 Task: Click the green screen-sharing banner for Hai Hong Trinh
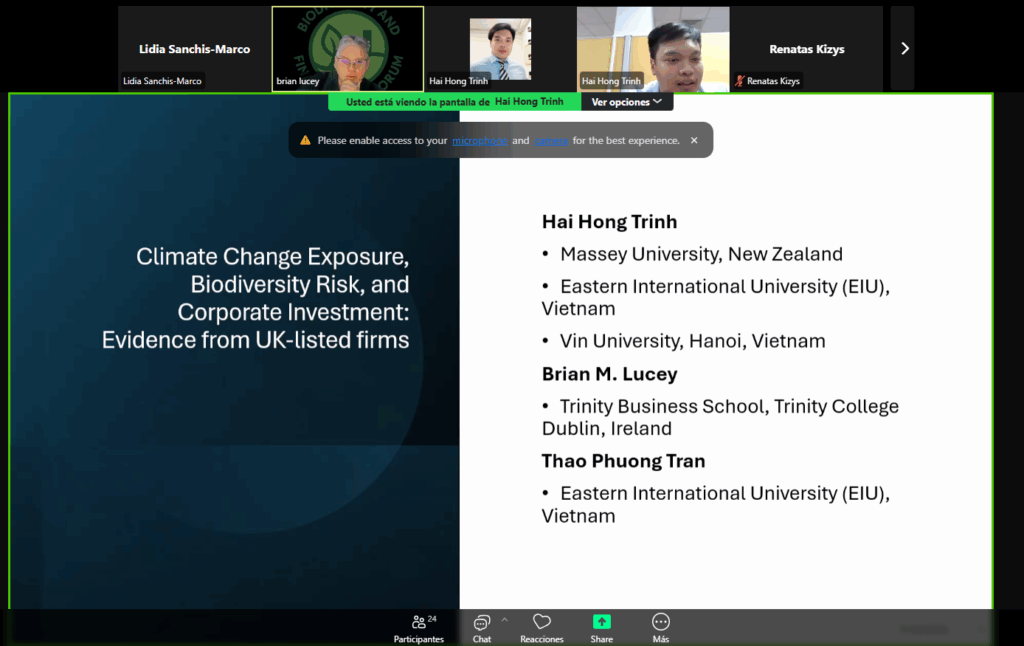455,102
